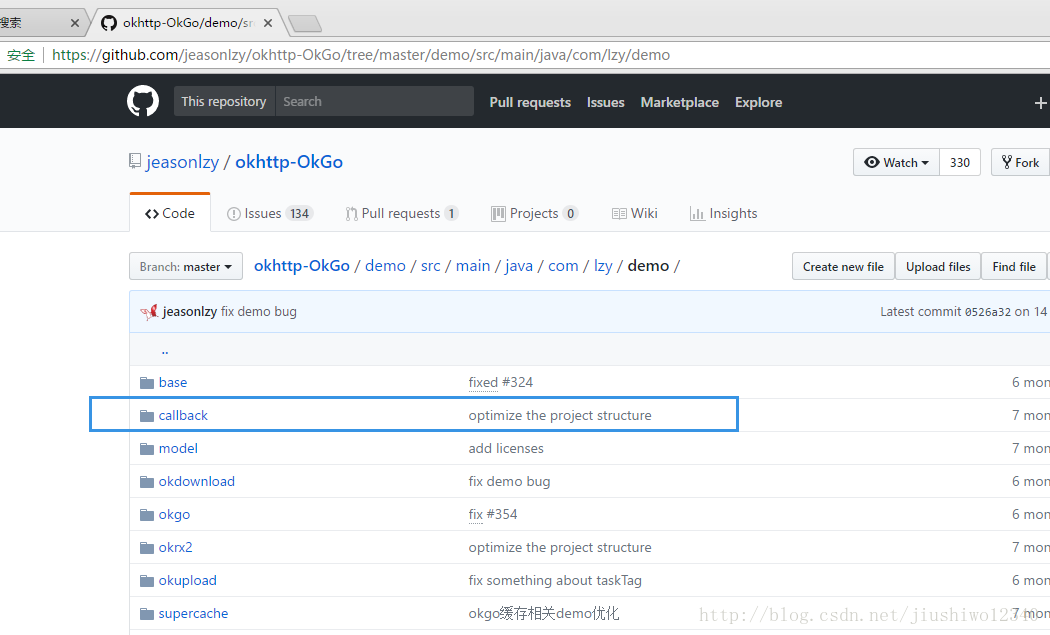Click okhttp-OkGo in the breadcrumb path
Screen dimensions: 1050x635
[302, 266]
